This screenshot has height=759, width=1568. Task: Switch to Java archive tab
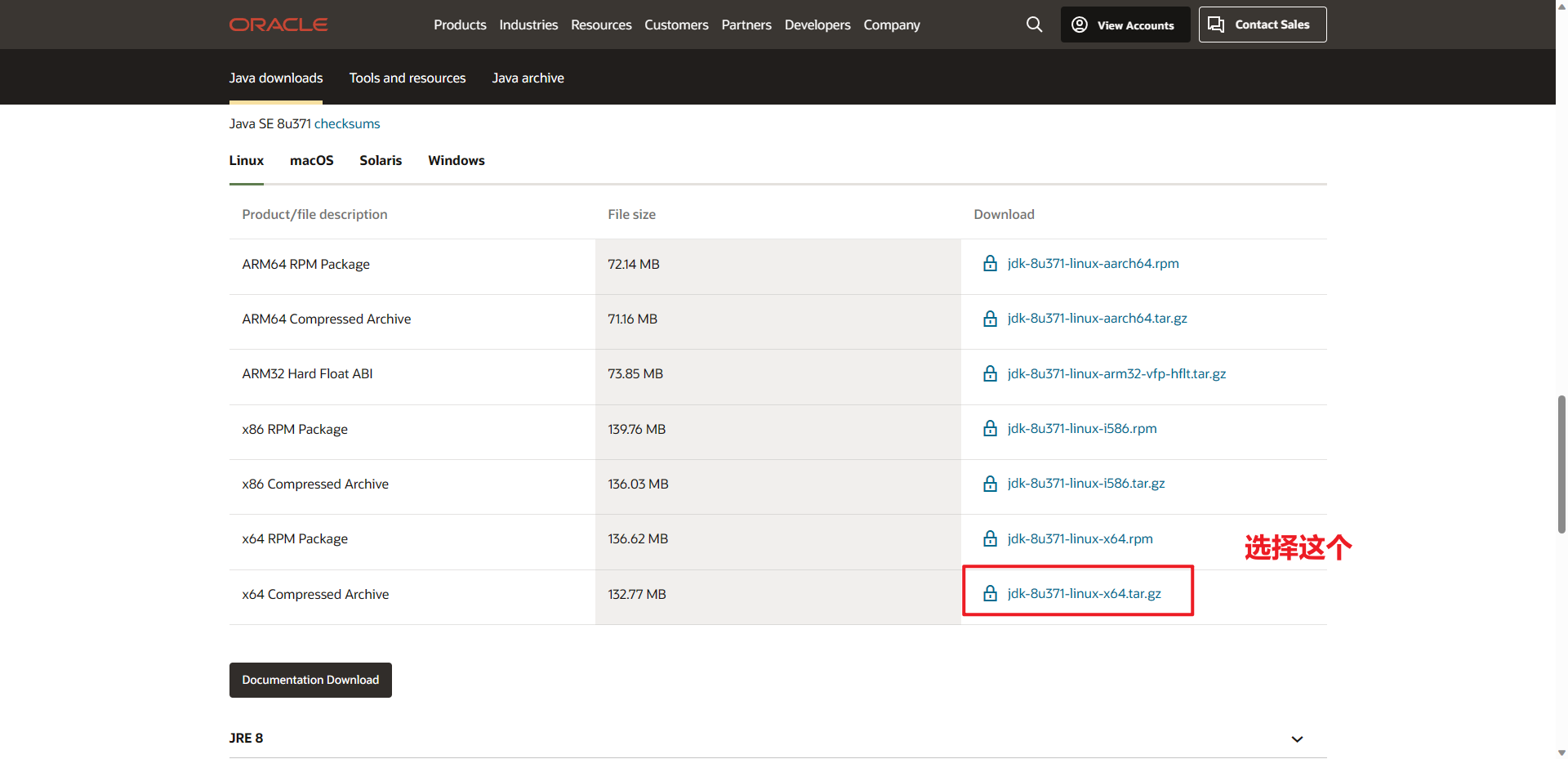[x=528, y=78]
